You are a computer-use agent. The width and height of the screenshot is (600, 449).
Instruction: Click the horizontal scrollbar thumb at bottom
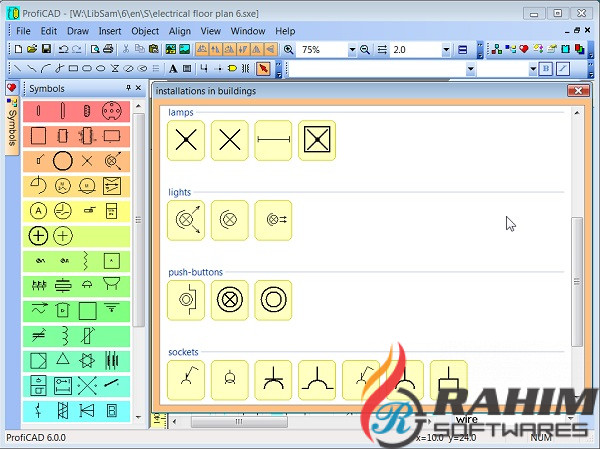click(239, 422)
